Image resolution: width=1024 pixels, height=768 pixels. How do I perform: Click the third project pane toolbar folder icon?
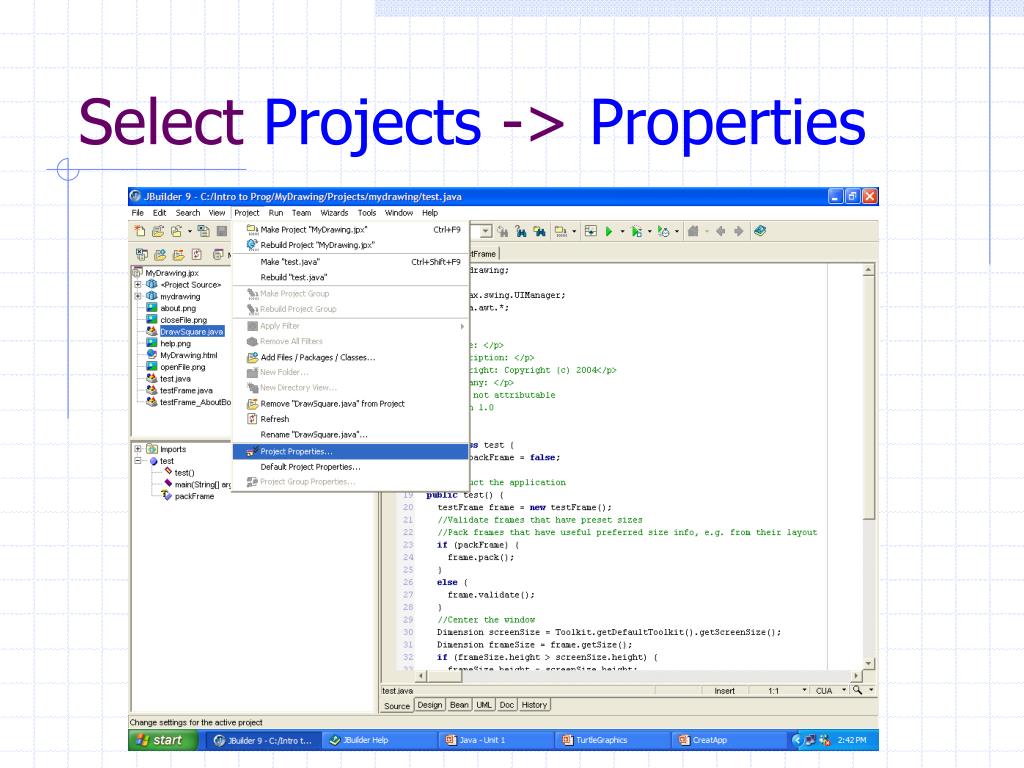178,255
